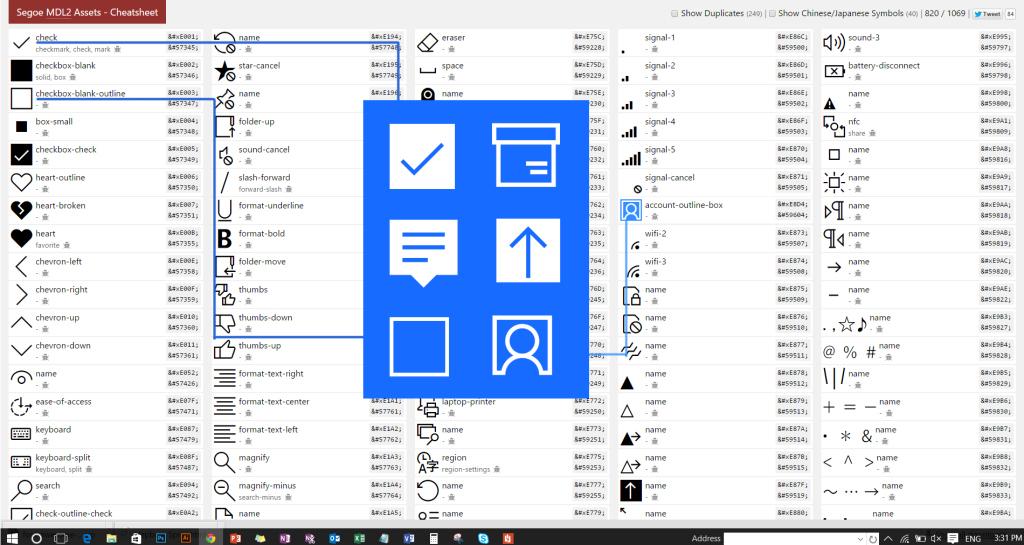Select the search magnifier glyph
Image resolution: width=1024 pixels, height=545 pixels.
(x=21, y=490)
